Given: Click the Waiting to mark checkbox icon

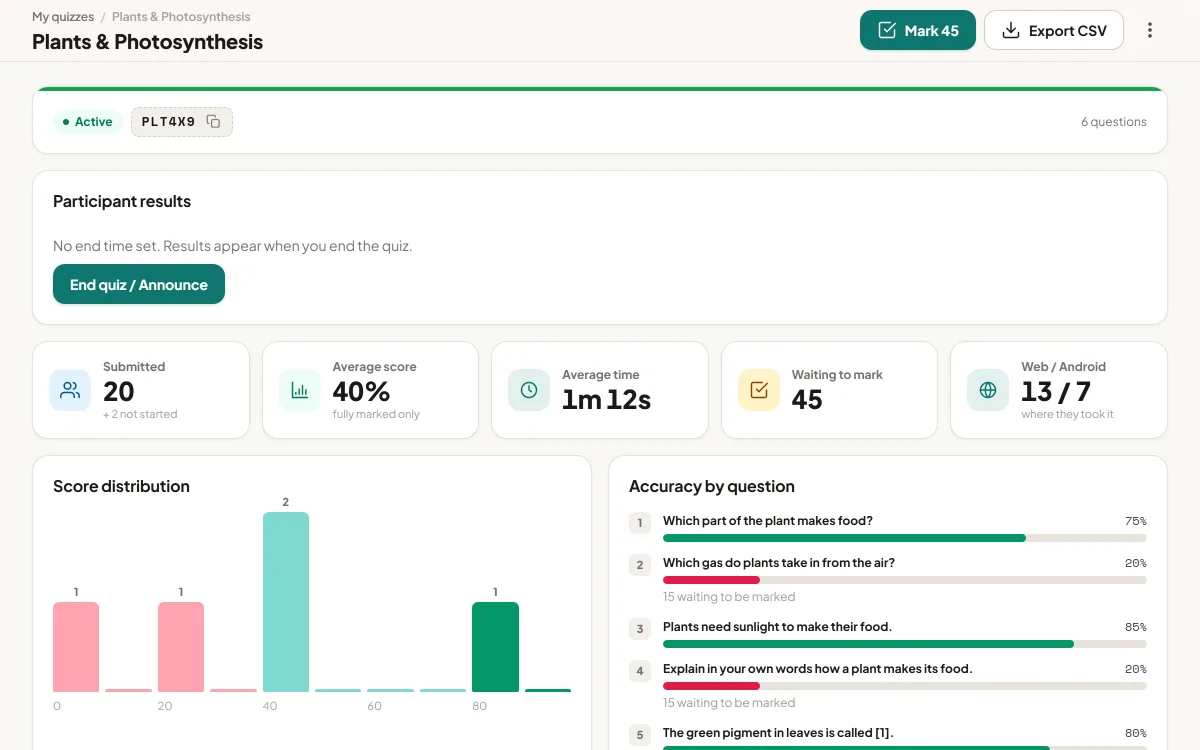Looking at the screenshot, I should (x=759, y=390).
